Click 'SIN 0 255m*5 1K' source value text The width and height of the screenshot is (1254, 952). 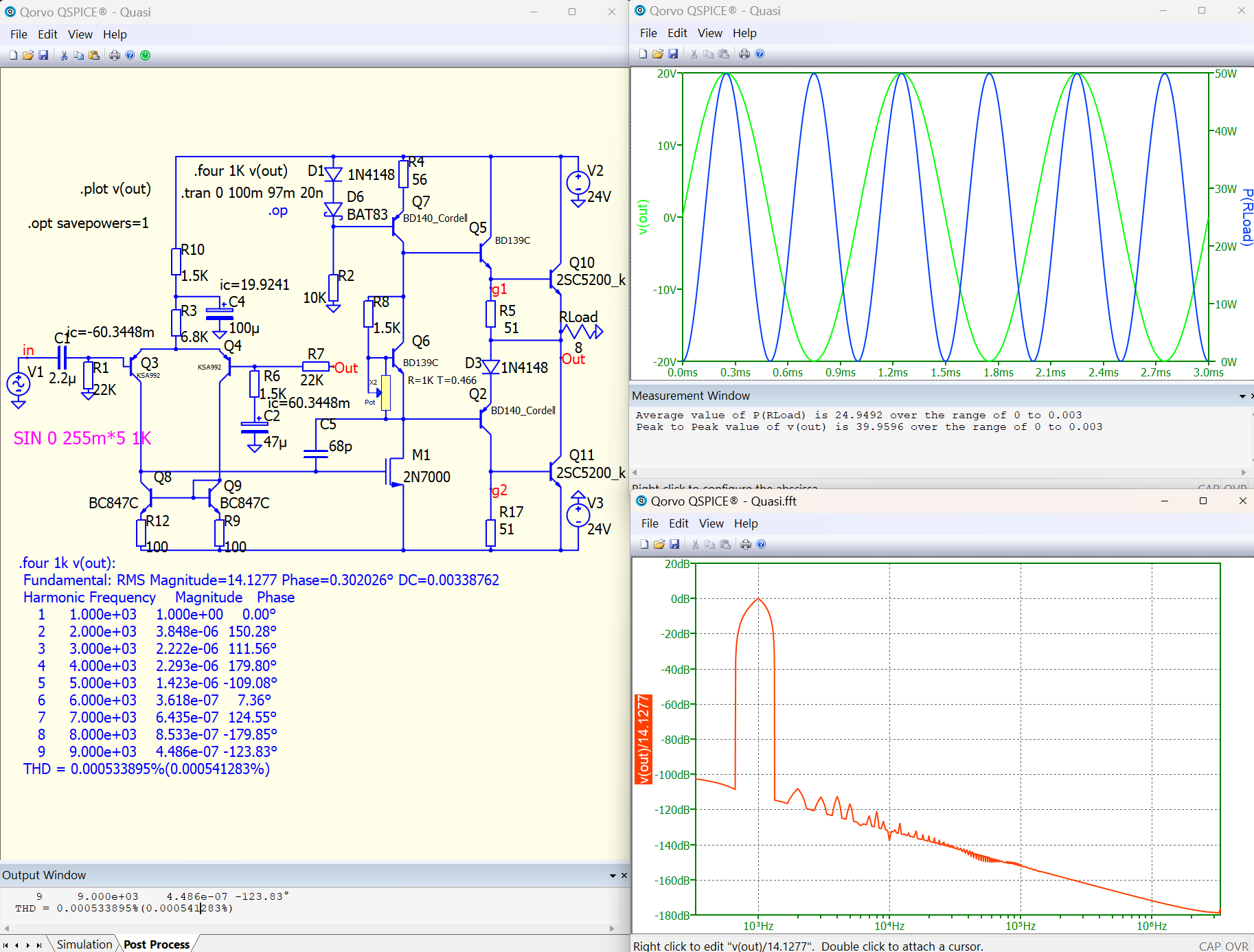point(82,438)
